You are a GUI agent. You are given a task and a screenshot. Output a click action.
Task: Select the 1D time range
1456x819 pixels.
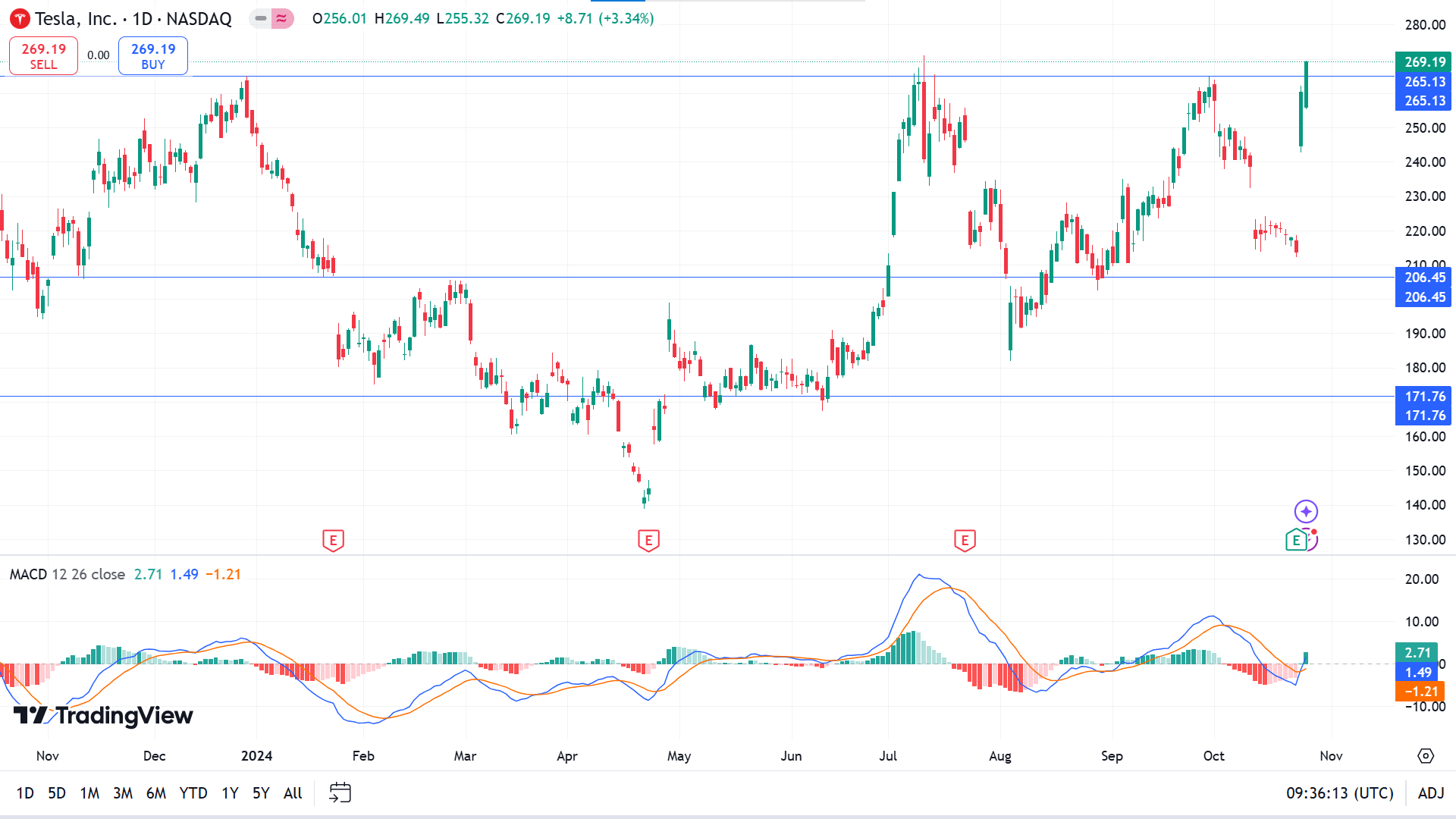point(25,793)
